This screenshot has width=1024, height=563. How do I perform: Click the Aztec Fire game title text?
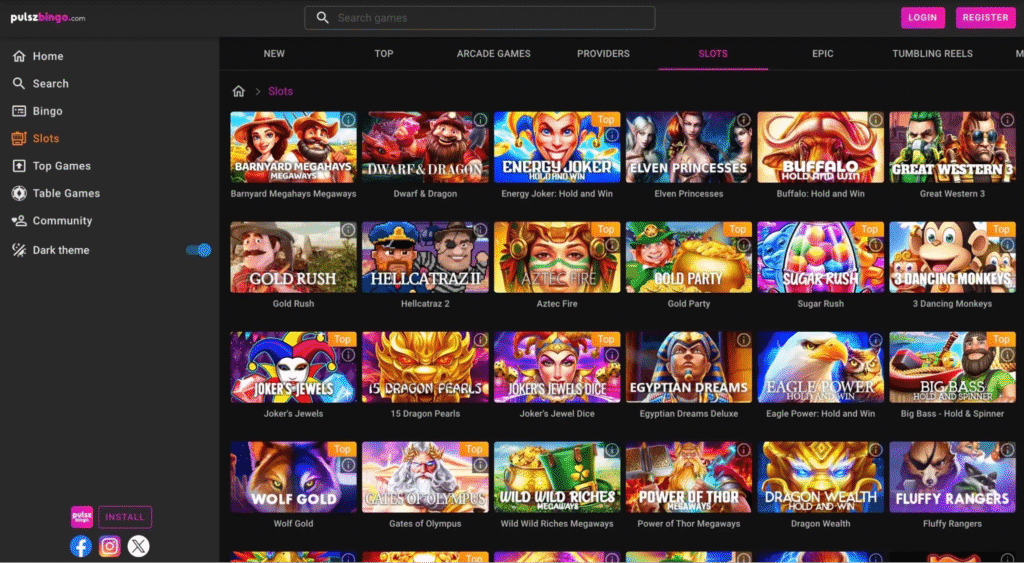pyautogui.click(x=557, y=304)
